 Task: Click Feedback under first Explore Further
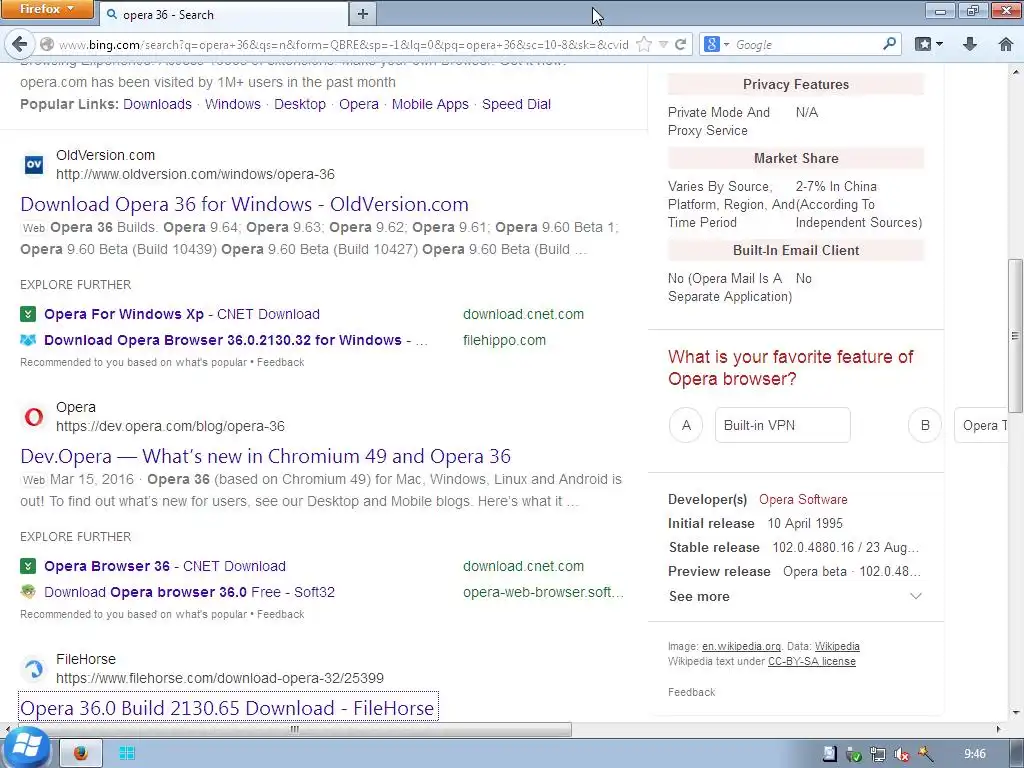[281, 362]
